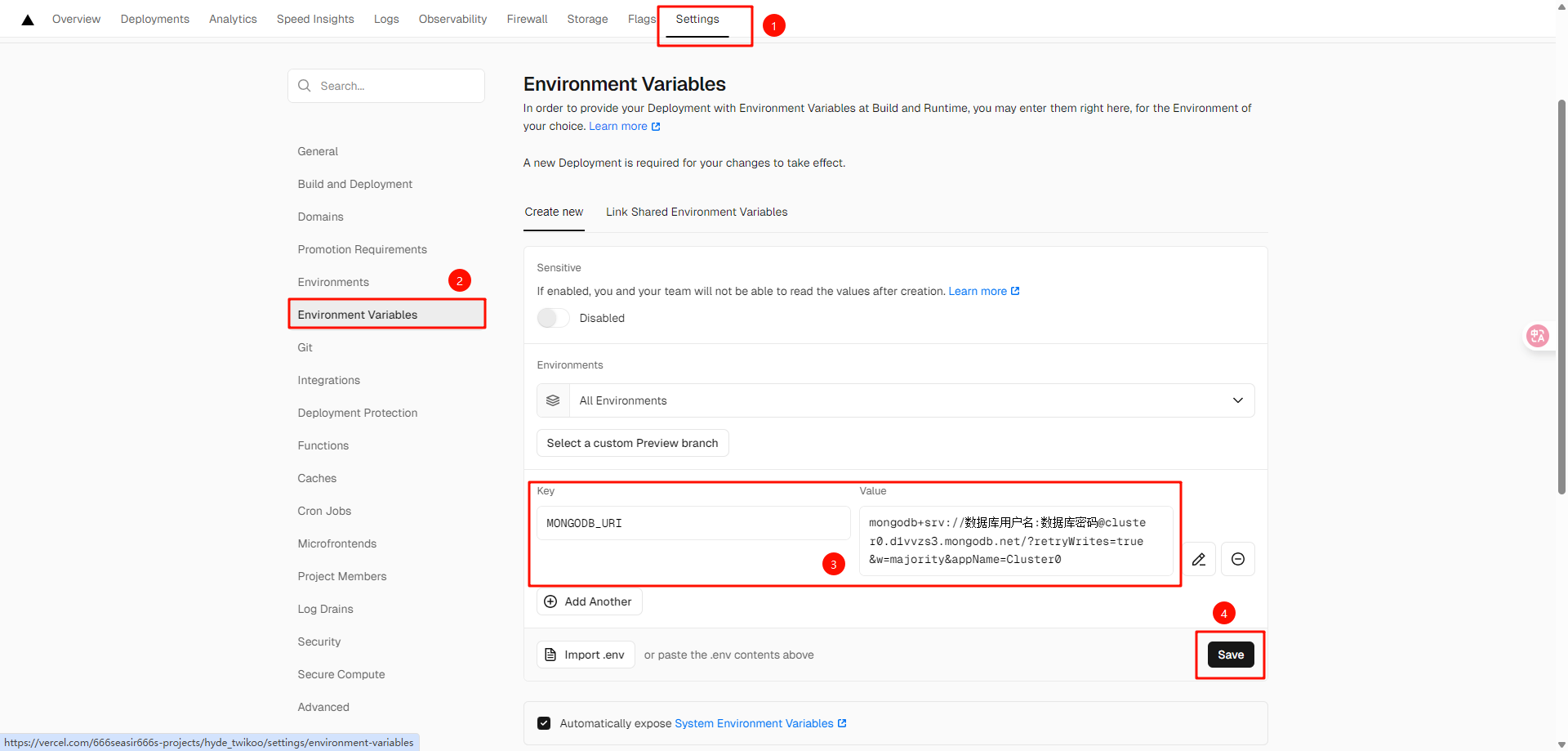Open Deployment Protection settings

point(358,413)
